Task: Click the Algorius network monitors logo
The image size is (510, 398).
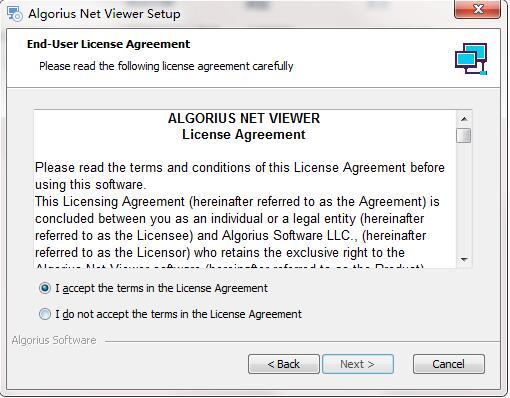Action: pos(471,59)
